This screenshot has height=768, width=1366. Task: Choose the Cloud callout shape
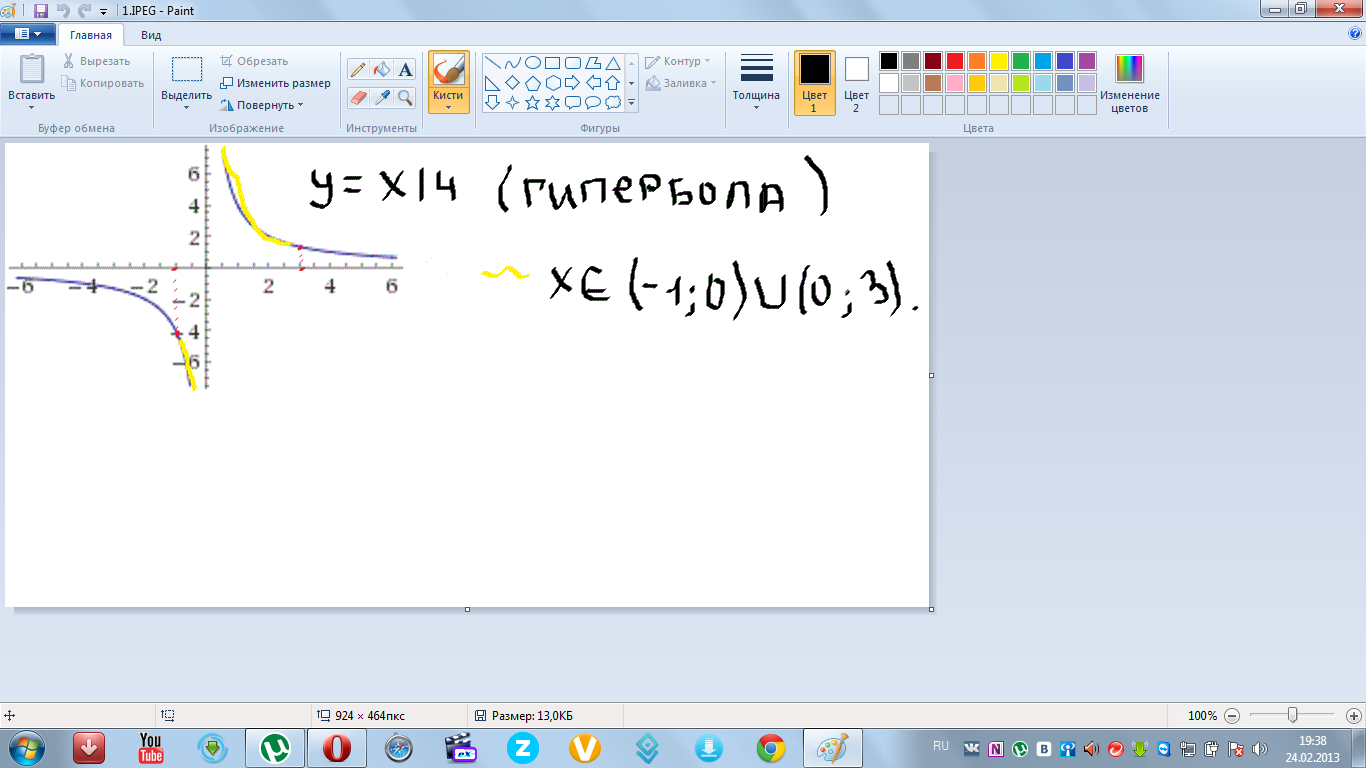coord(613,103)
